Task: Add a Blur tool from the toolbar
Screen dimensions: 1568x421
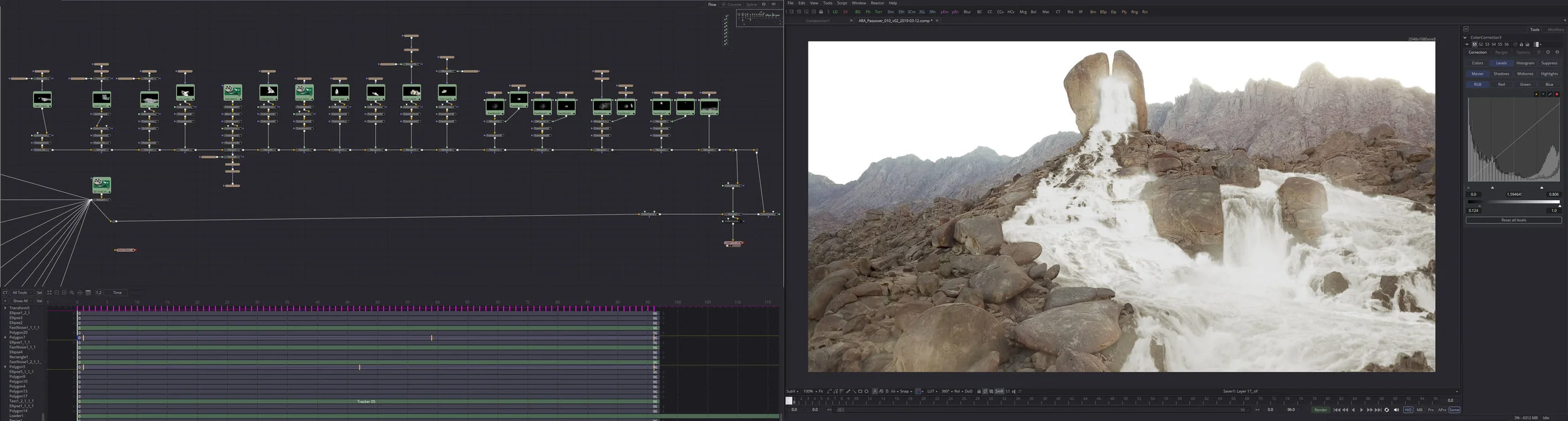Action: 967,12
